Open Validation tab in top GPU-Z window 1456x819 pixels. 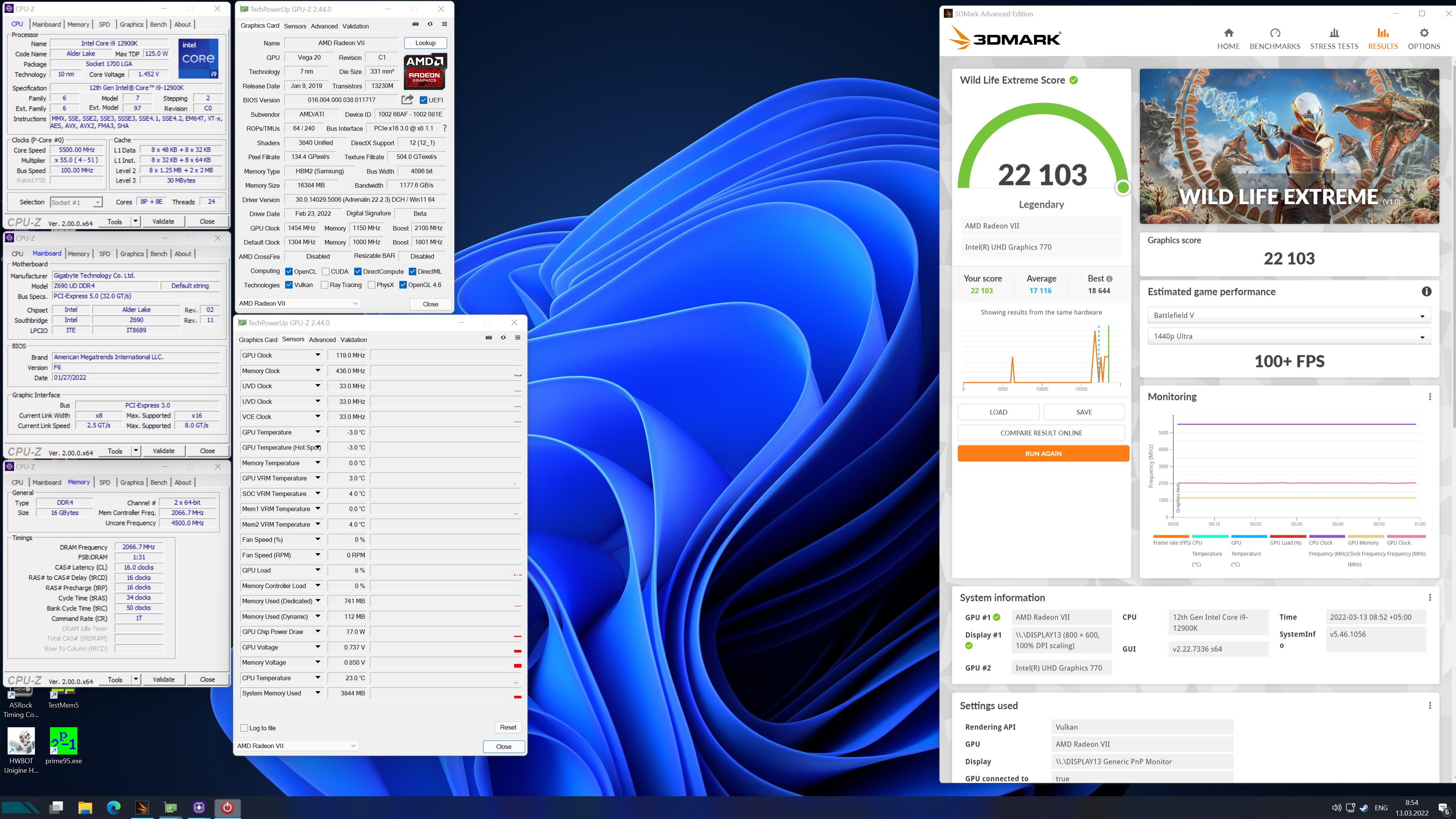coord(356,26)
